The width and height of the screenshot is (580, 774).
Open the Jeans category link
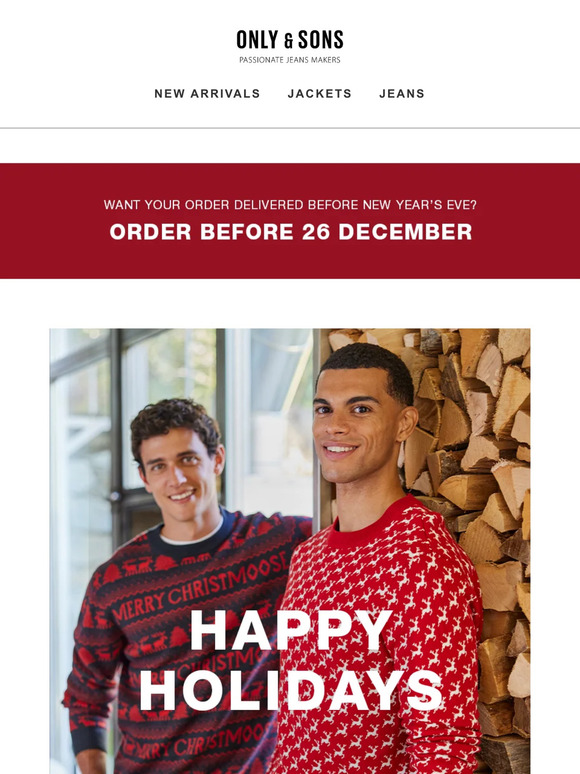pyautogui.click(x=401, y=93)
